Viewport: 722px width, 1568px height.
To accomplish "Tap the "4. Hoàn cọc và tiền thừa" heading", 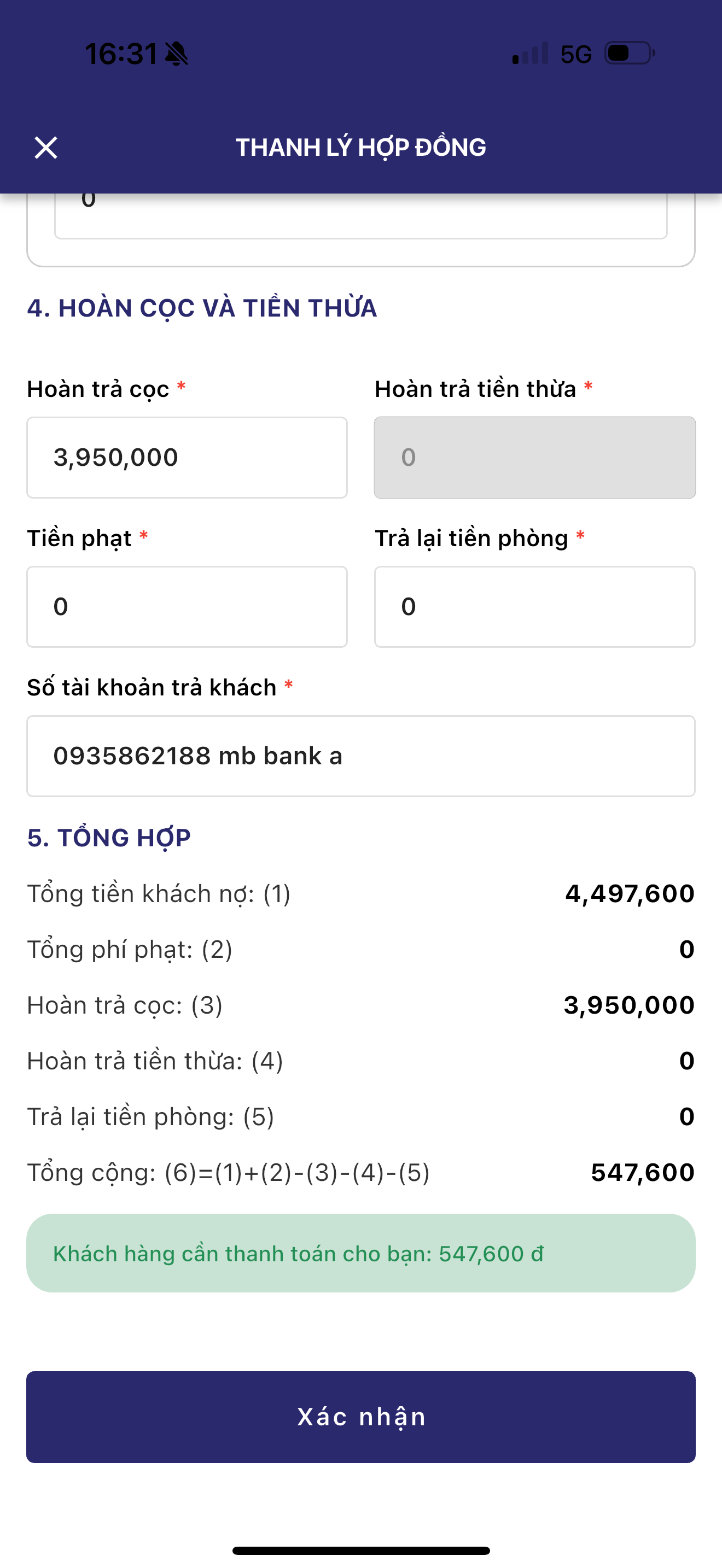I will (202, 308).
